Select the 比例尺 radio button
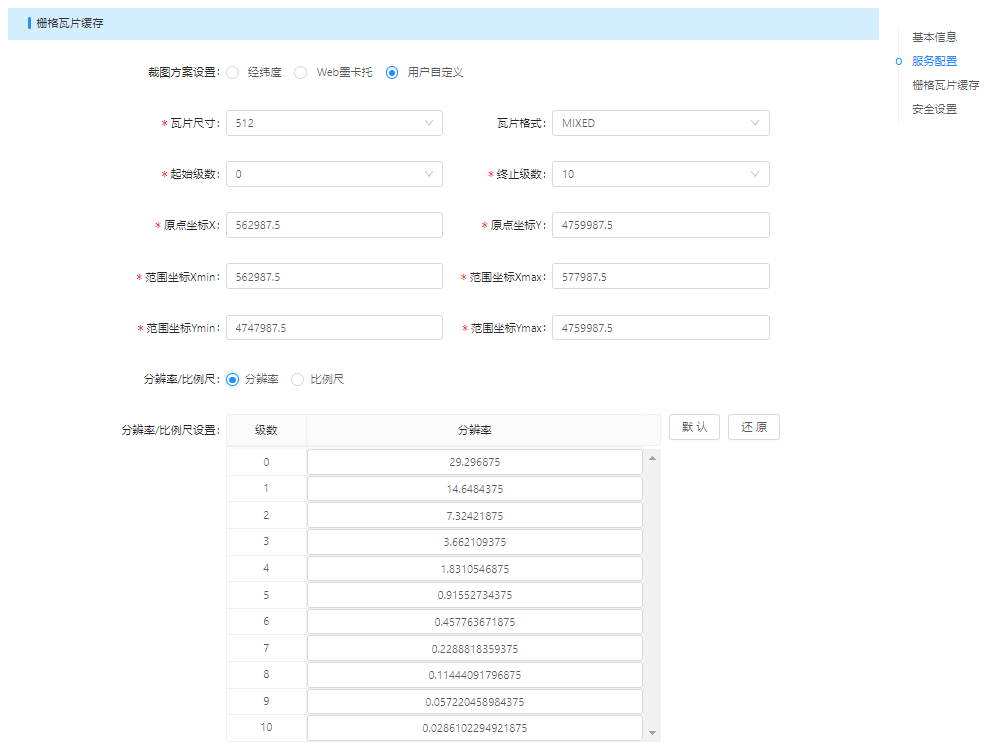This screenshot has width=989, height=754. click(x=298, y=380)
